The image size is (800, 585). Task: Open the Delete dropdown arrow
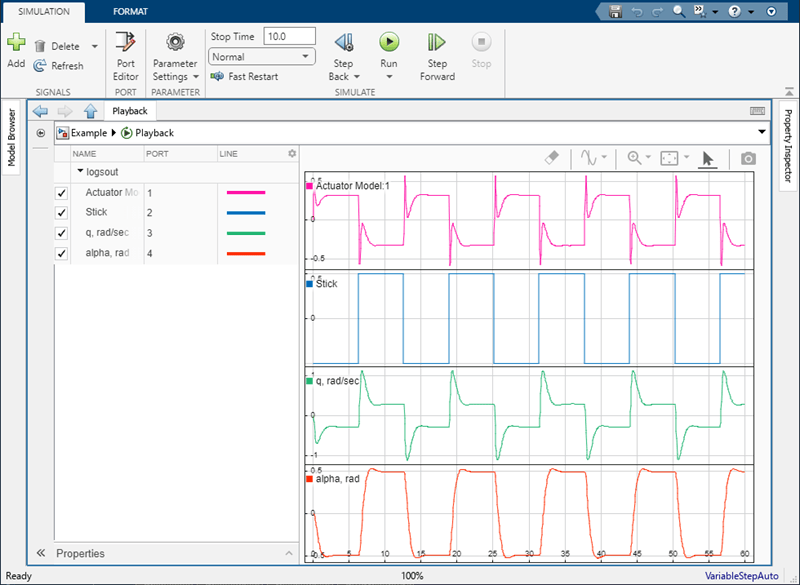[x=95, y=46]
